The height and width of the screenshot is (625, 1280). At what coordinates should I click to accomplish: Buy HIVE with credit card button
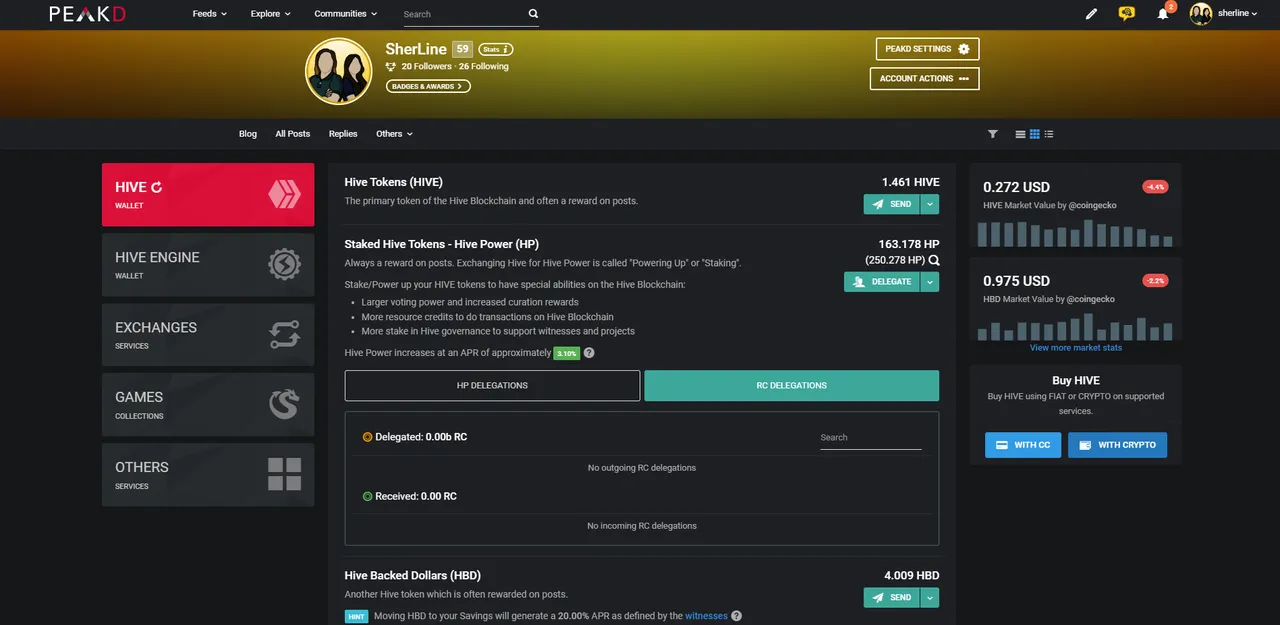coord(1023,445)
